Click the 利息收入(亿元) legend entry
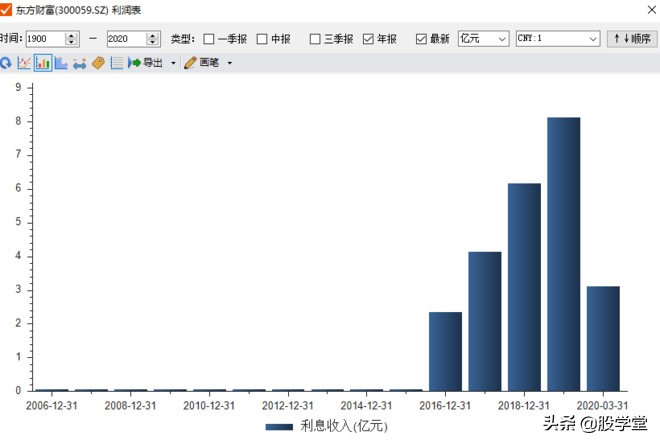 click(327, 426)
